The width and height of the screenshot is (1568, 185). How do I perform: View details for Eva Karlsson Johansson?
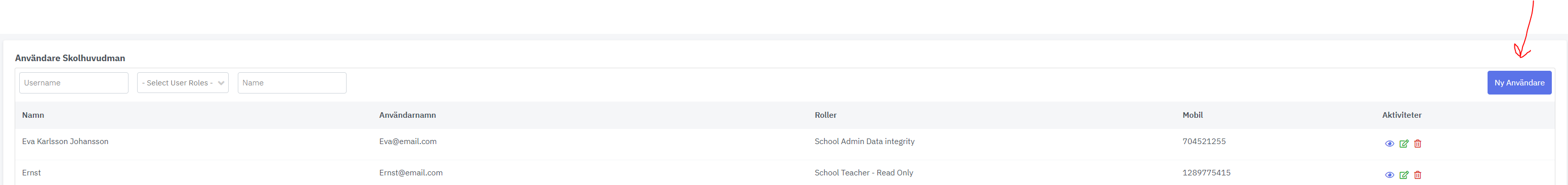click(1389, 144)
